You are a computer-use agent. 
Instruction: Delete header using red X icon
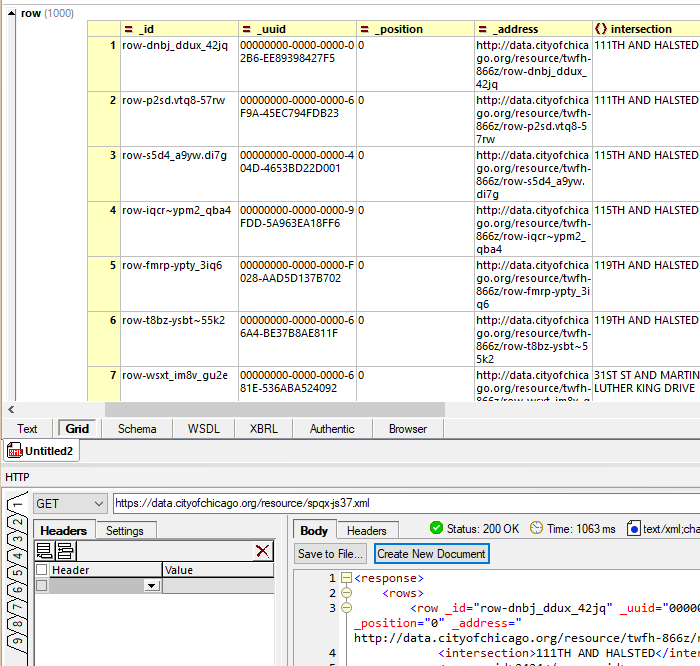click(262, 551)
